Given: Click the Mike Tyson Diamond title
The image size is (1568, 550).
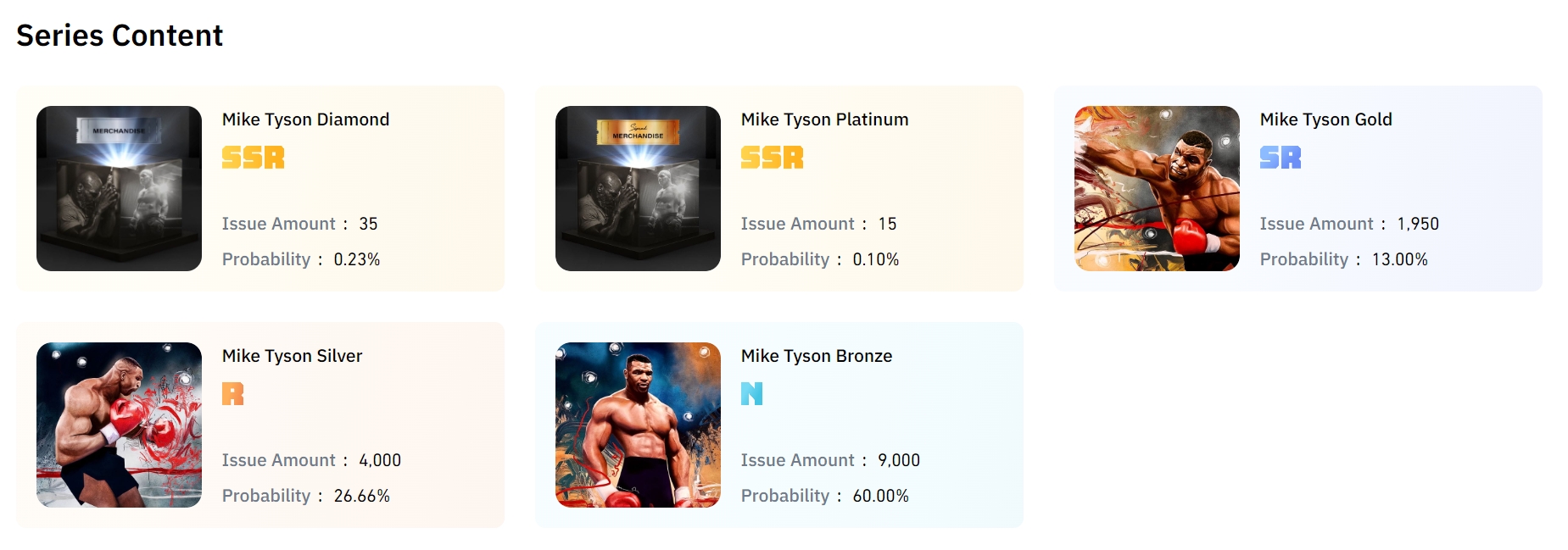Looking at the screenshot, I should [x=305, y=119].
